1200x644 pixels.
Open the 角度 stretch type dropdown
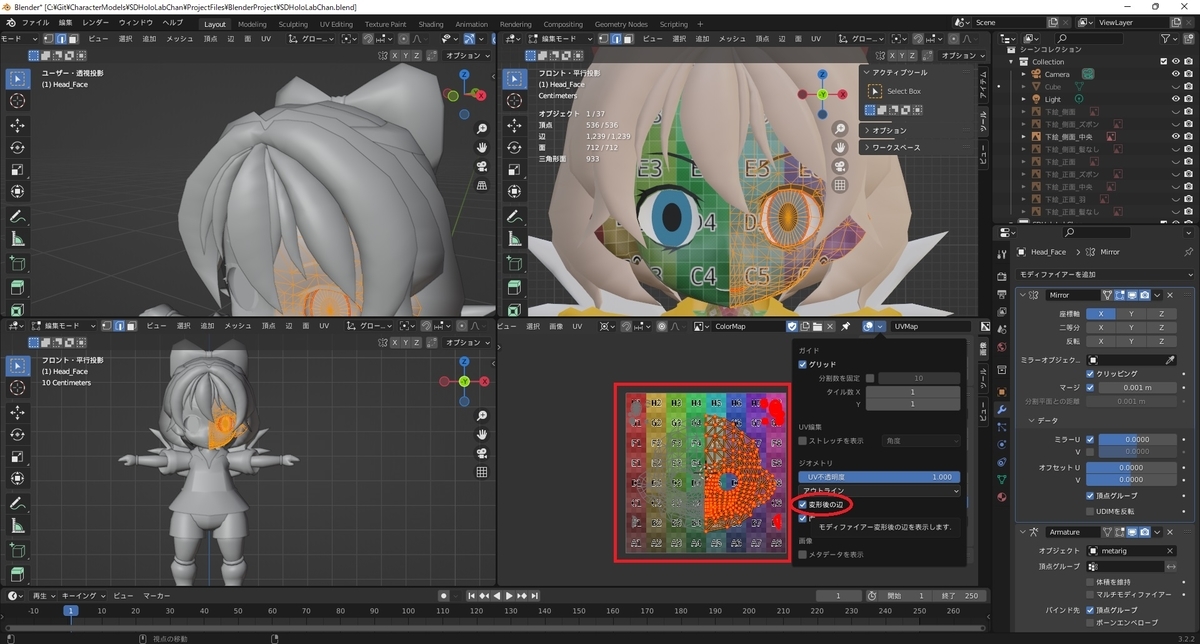(920, 440)
